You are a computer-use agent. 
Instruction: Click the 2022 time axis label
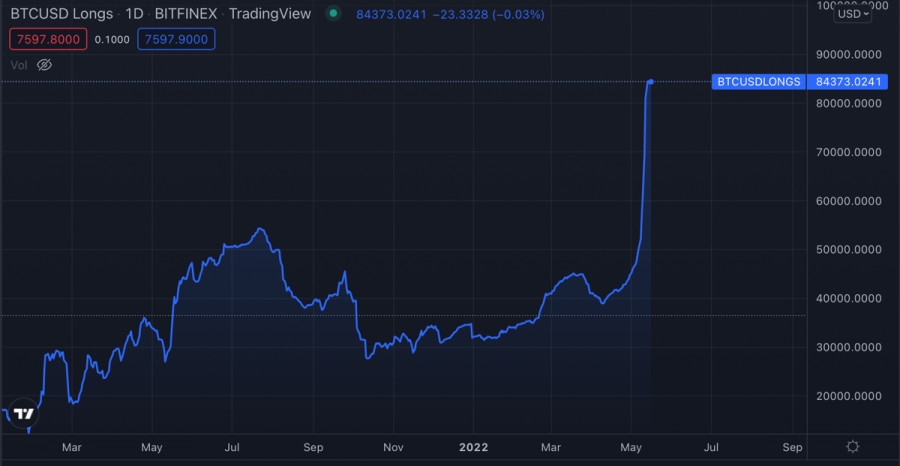tap(474, 447)
